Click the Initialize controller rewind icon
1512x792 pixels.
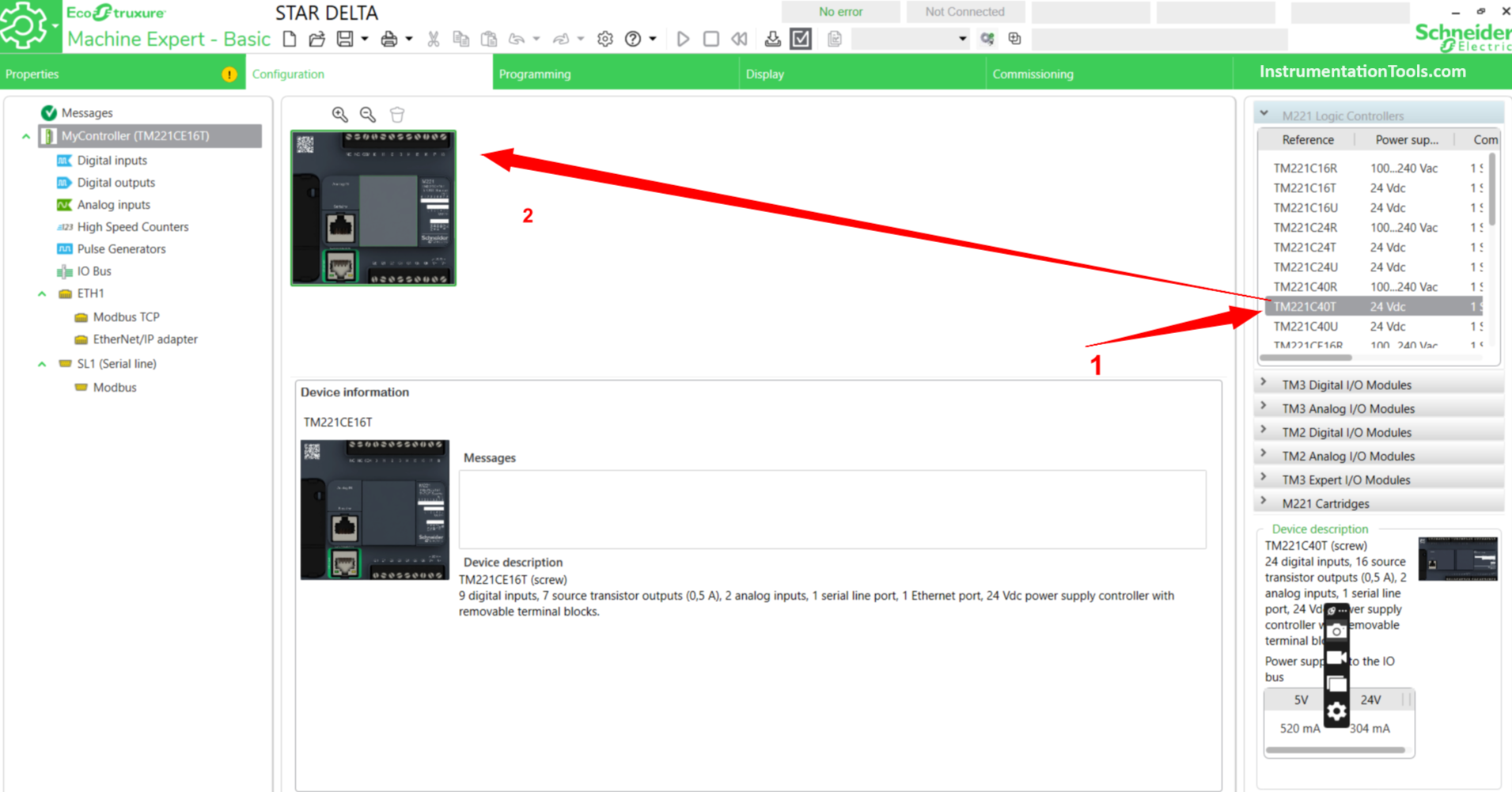[x=739, y=39]
